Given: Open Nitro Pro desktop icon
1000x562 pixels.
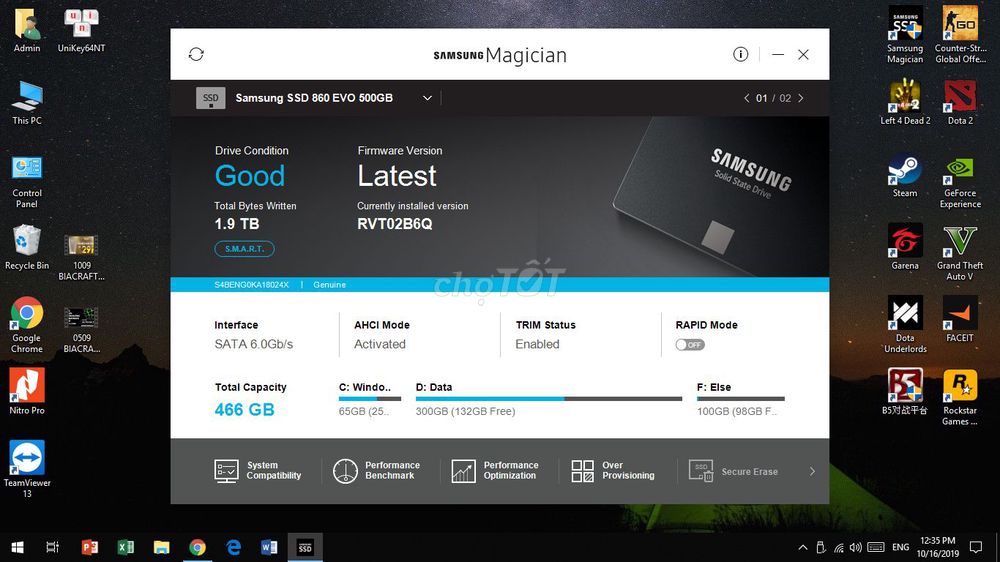Looking at the screenshot, I should pos(27,391).
